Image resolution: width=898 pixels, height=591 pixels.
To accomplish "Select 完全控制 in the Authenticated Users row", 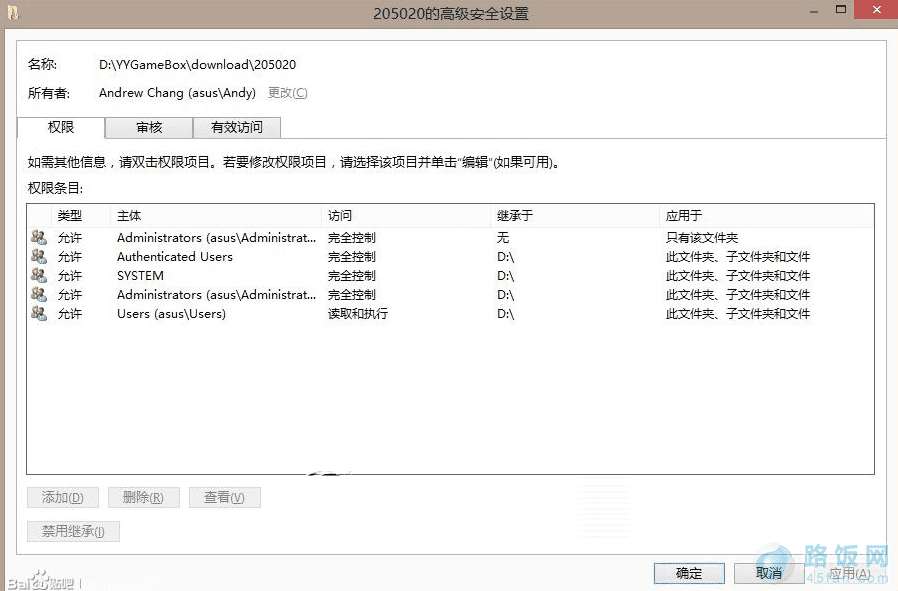I will [x=352, y=257].
